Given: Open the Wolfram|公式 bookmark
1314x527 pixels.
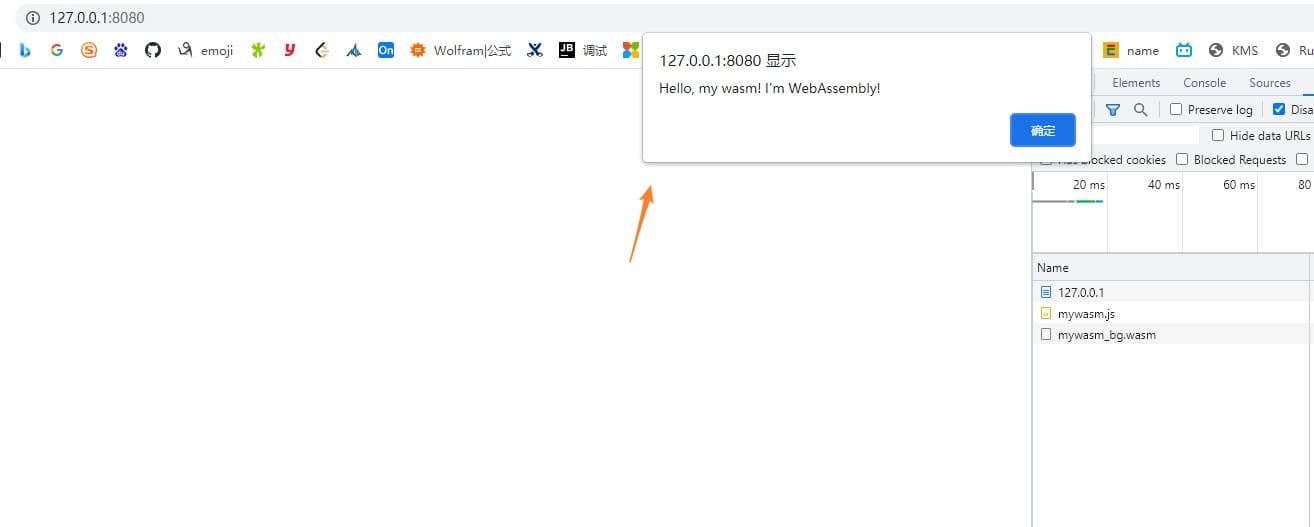Looking at the screenshot, I should [x=460, y=50].
